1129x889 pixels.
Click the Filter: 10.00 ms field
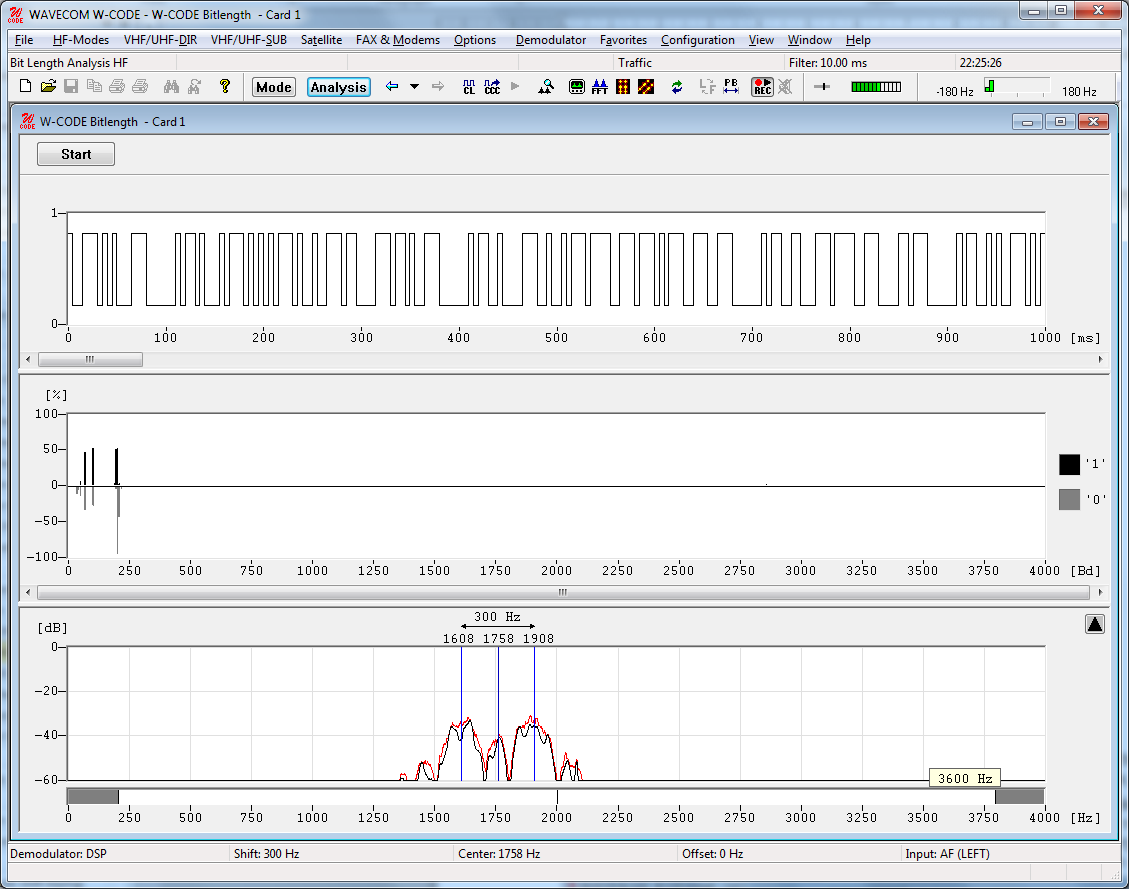click(868, 63)
